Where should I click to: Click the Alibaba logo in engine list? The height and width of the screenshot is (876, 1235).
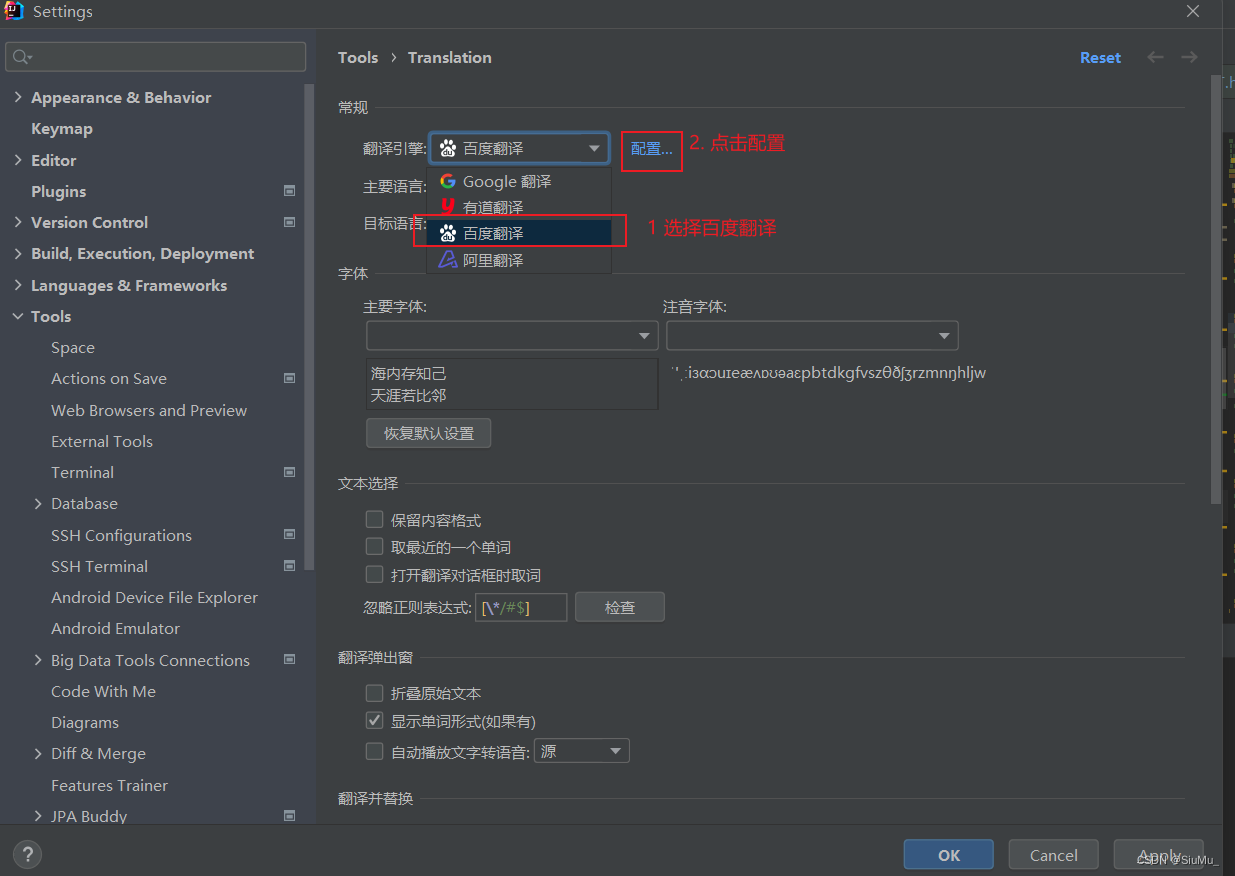(x=448, y=260)
